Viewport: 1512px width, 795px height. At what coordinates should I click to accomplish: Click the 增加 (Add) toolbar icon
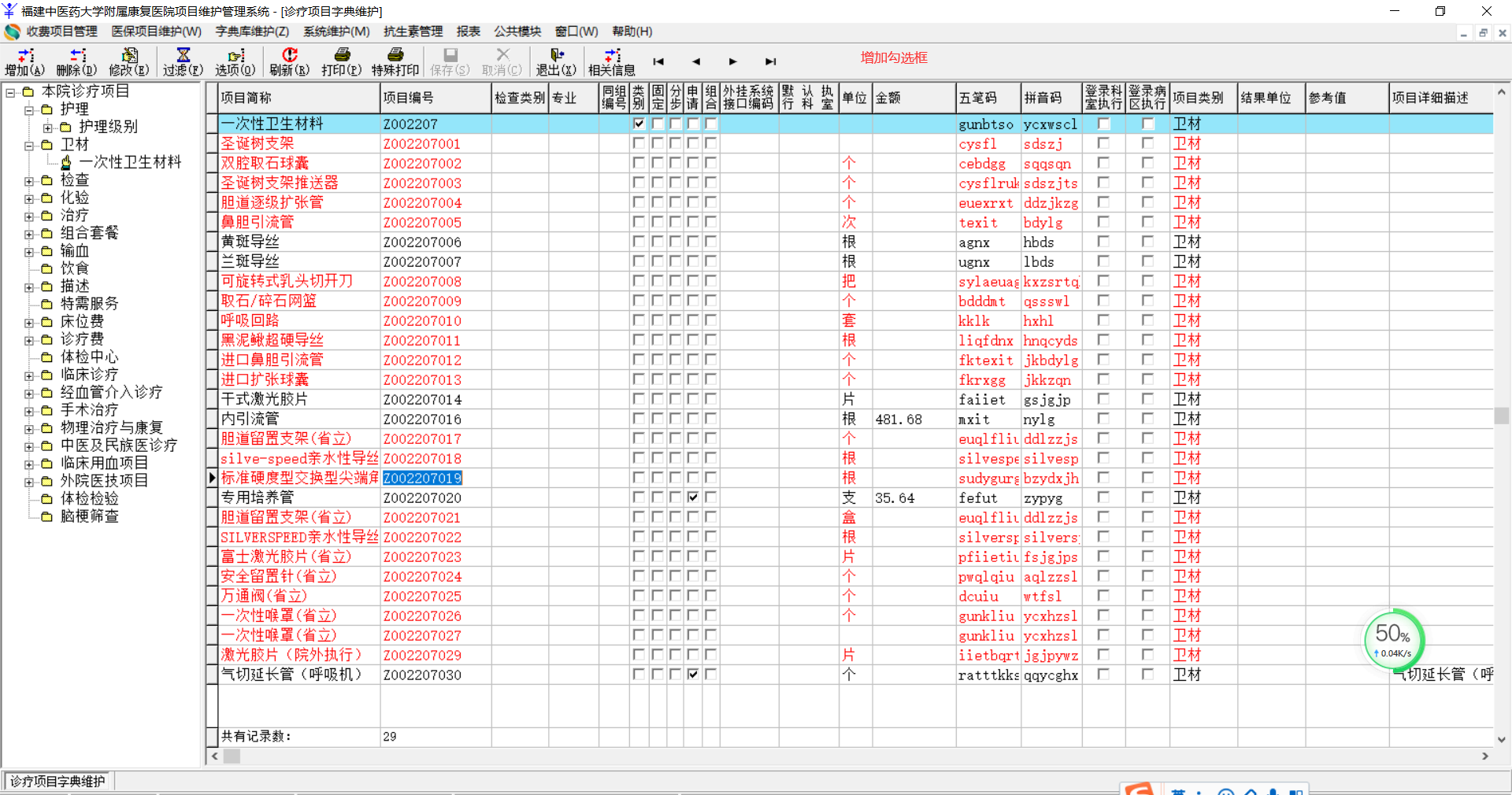[x=24, y=61]
